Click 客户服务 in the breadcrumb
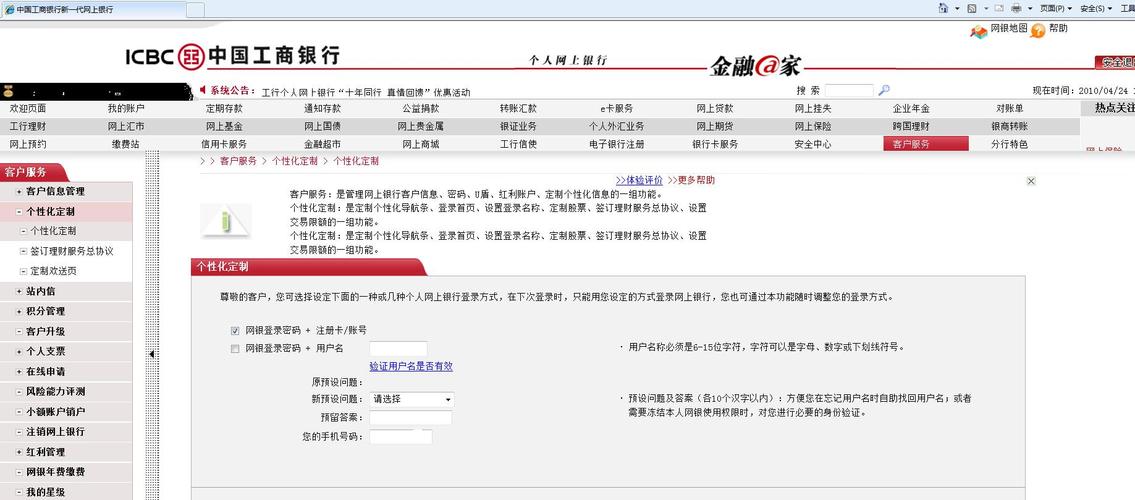The image size is (1135, 500). point(238,161)
